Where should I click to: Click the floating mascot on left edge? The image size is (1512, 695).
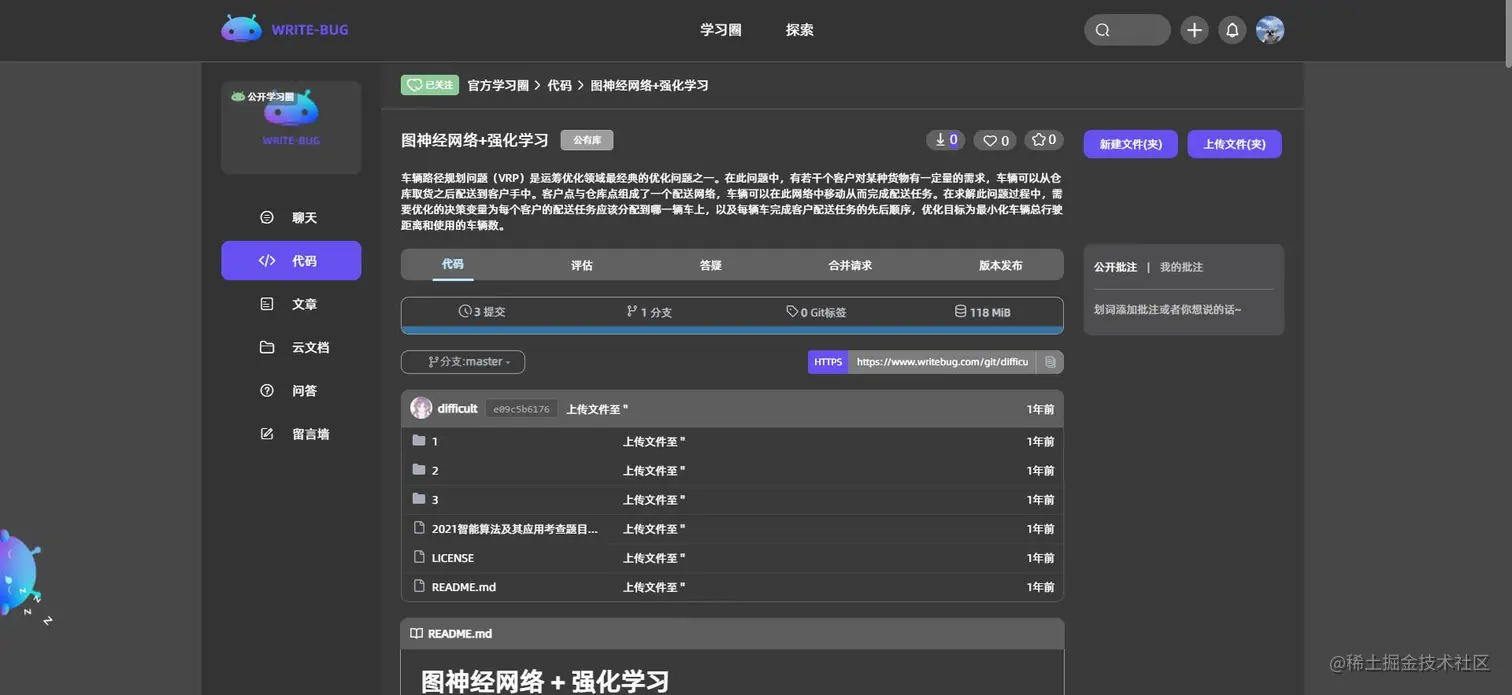click(20, 575)
